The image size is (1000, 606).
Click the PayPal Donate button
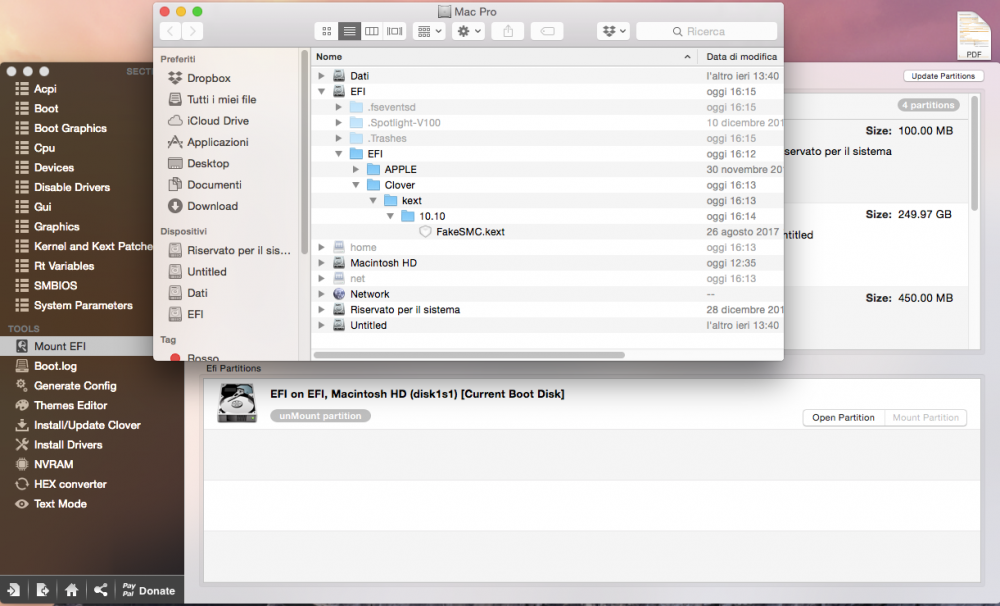149,591
